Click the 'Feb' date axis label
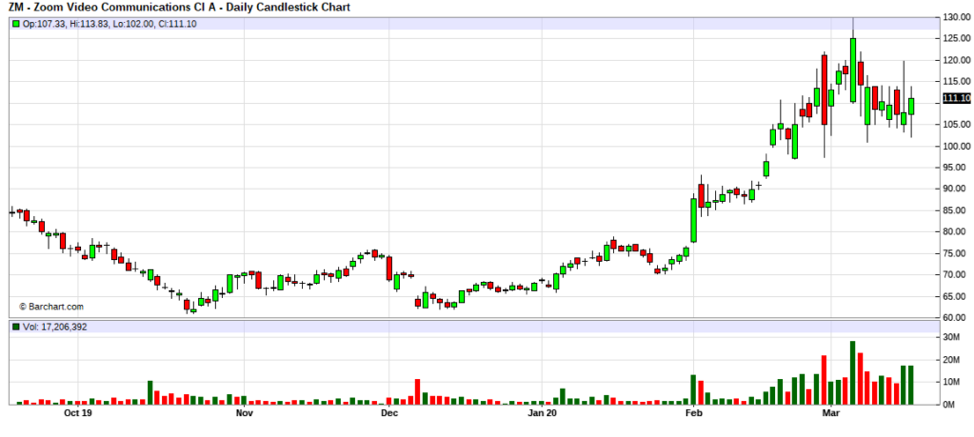This screenshot has width=974, height=437. click(x=694, y=412)
